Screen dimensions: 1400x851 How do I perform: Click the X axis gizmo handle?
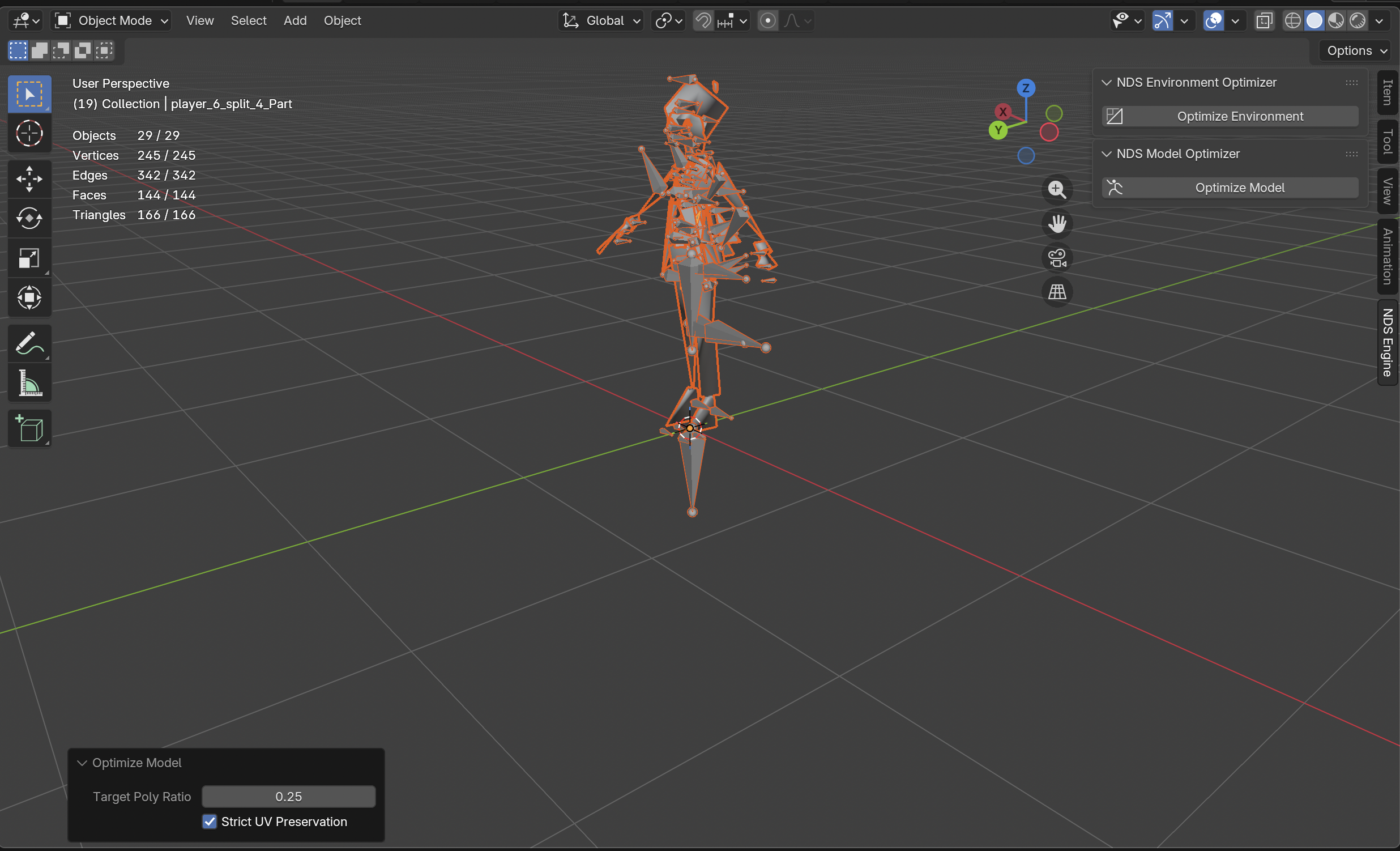click(1003, 112)
